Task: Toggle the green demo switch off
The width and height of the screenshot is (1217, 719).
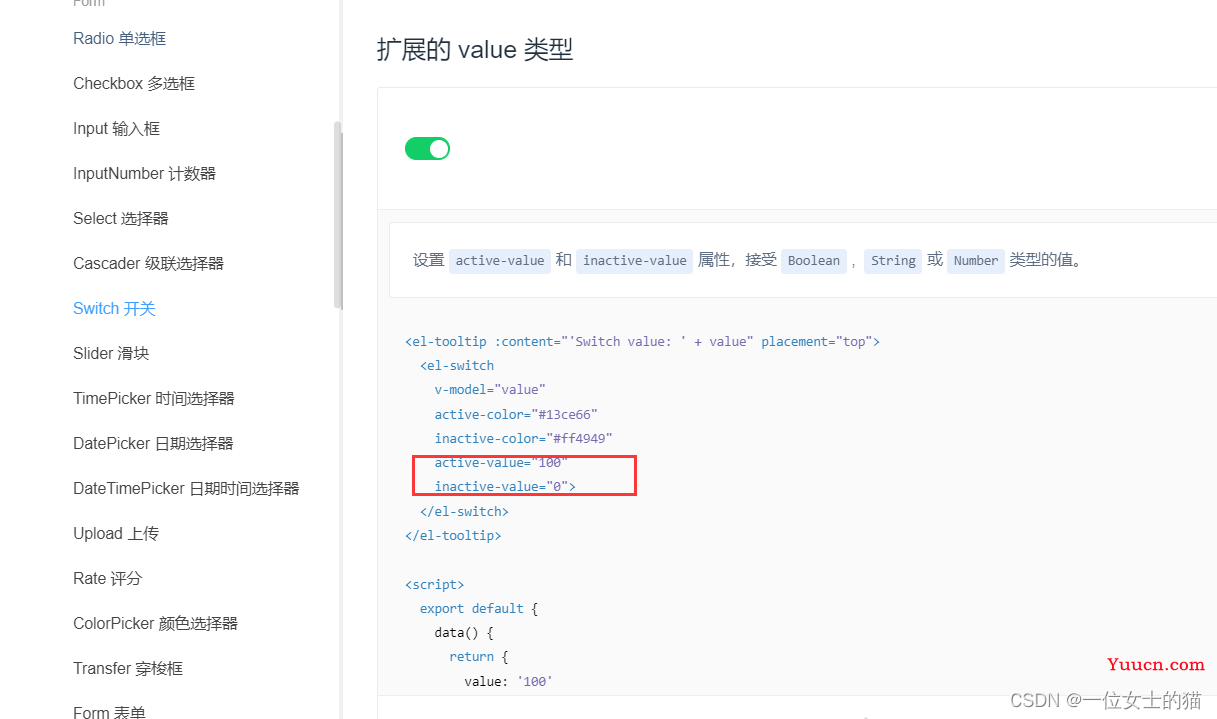Action: pos(427,149)
